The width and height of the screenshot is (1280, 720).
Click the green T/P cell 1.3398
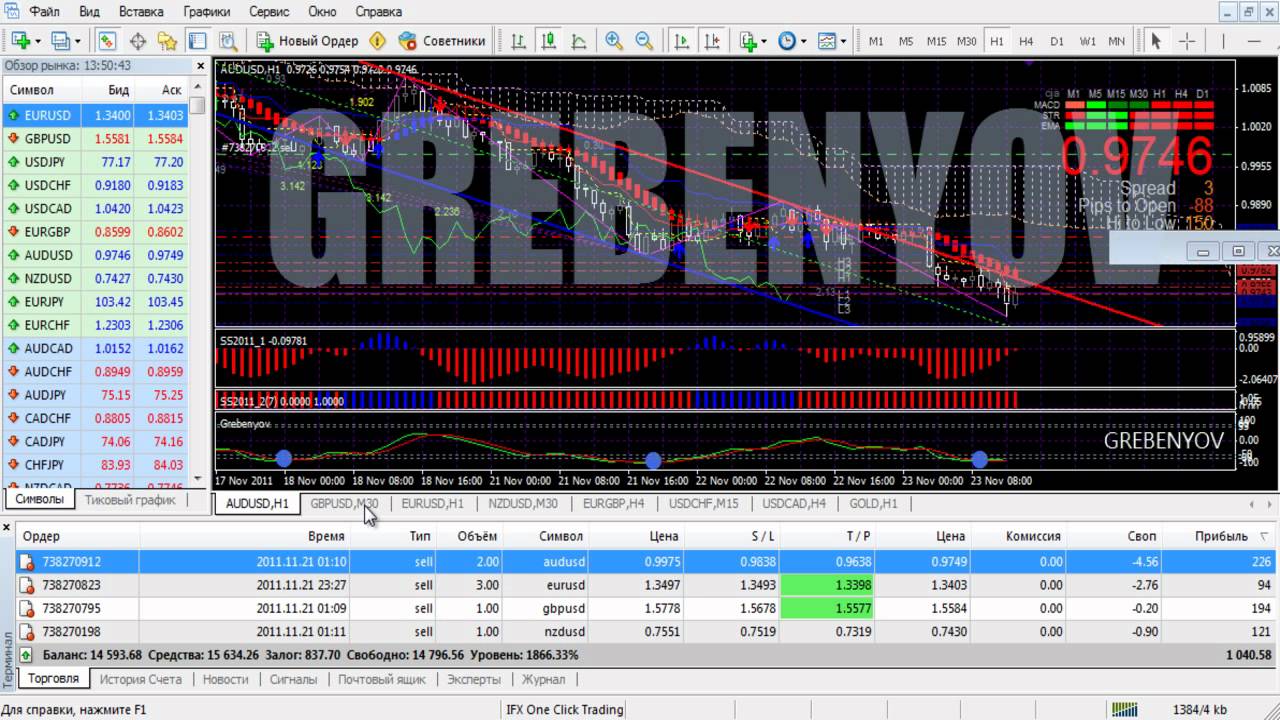(825, 585)
